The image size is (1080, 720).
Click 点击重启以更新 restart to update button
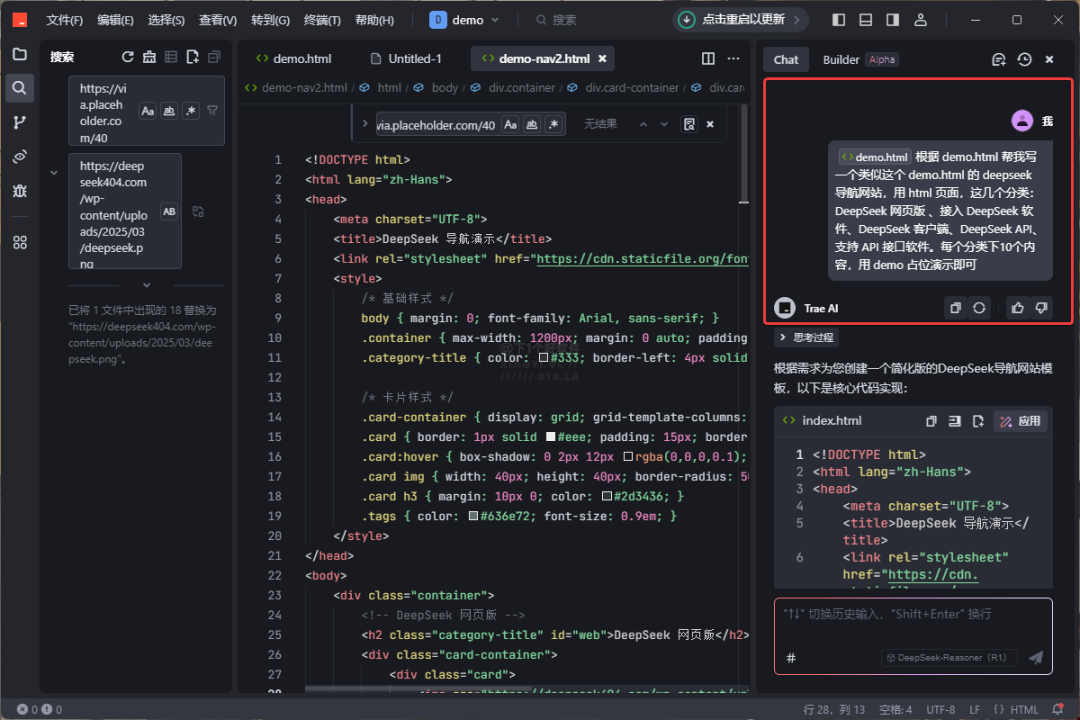[741, 20]
